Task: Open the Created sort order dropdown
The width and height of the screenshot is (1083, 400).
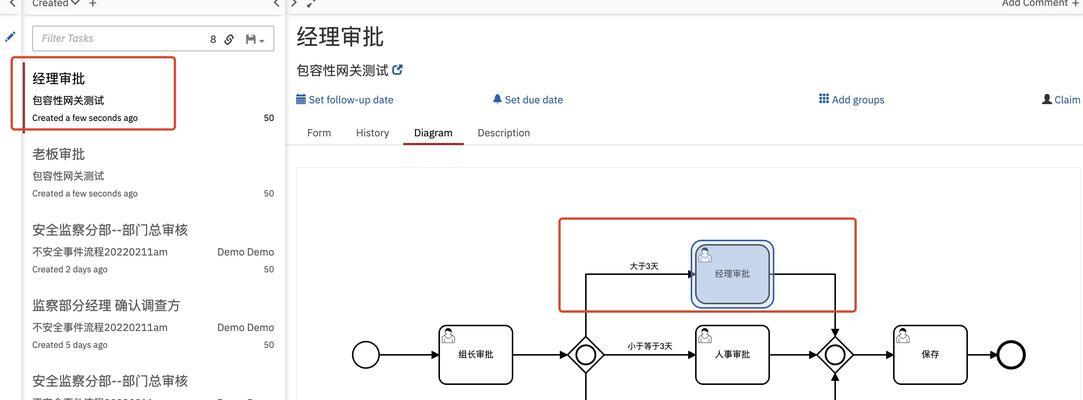Action: (56, 3)
